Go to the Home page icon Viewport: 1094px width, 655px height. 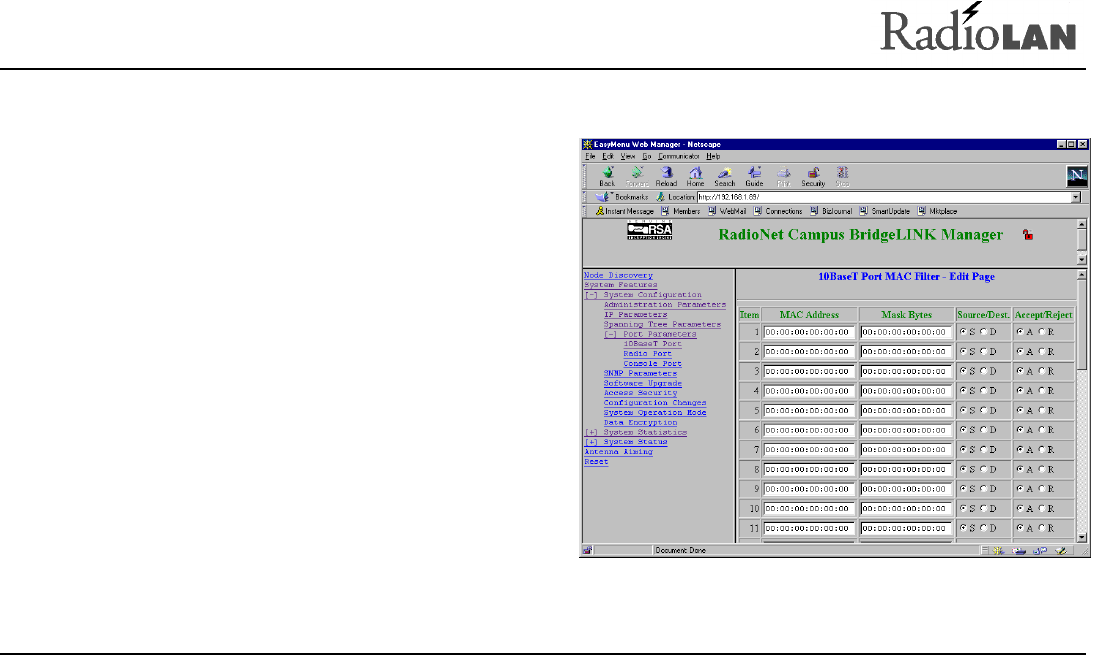coord(695,174)
